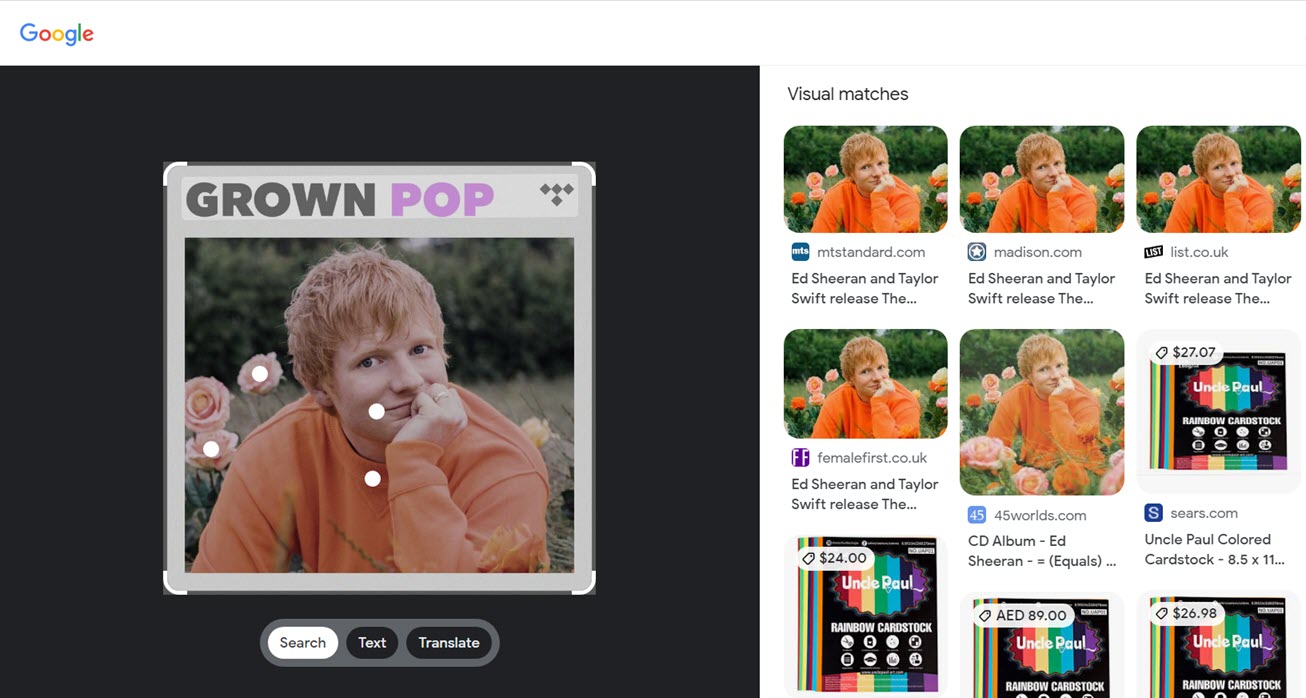Viewport: 1306px width, 698px height.
Task: Select the white dot on the orange sweater
Action: 372,479
